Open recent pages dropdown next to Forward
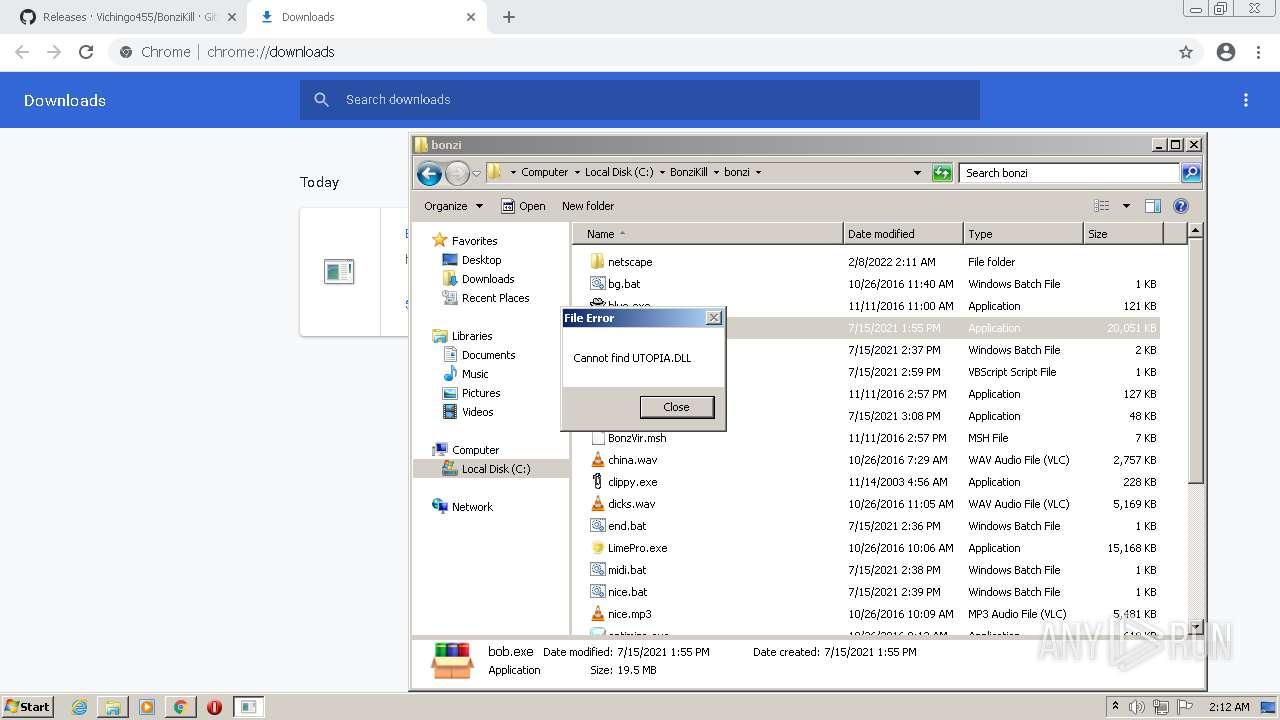Viewport: 1280px width, 720px height. pos(477,173)
